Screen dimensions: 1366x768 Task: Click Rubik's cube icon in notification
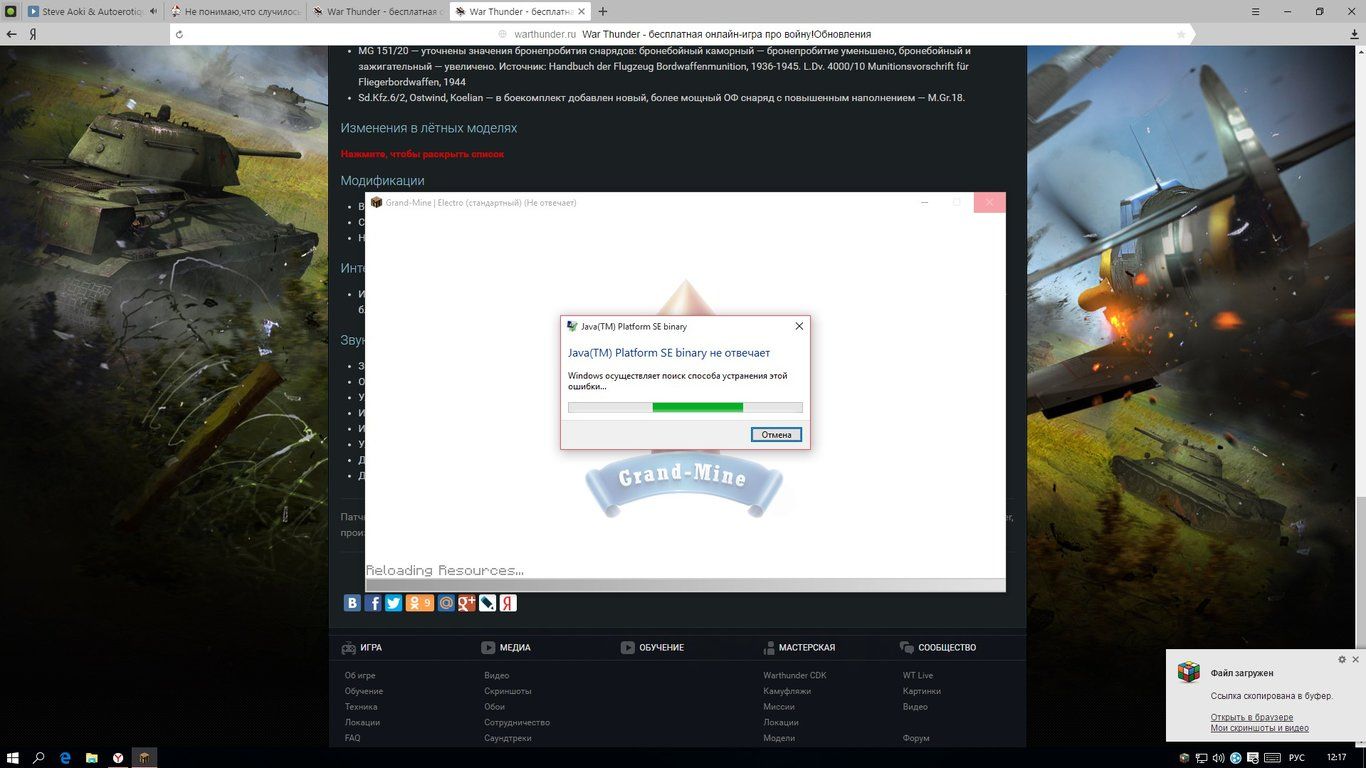(x=1188, y=672)
